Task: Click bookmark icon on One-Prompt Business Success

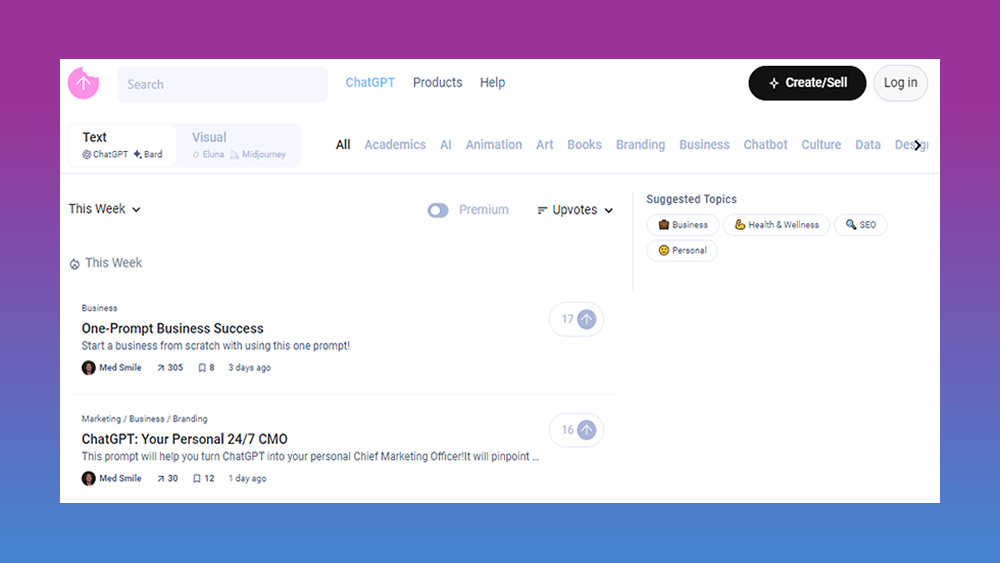Action: tap(201, 368)
